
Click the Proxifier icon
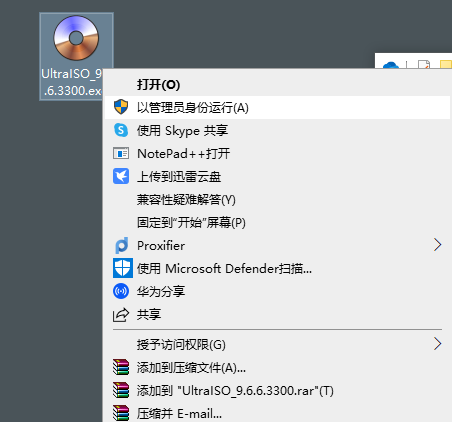click(121, 246)
